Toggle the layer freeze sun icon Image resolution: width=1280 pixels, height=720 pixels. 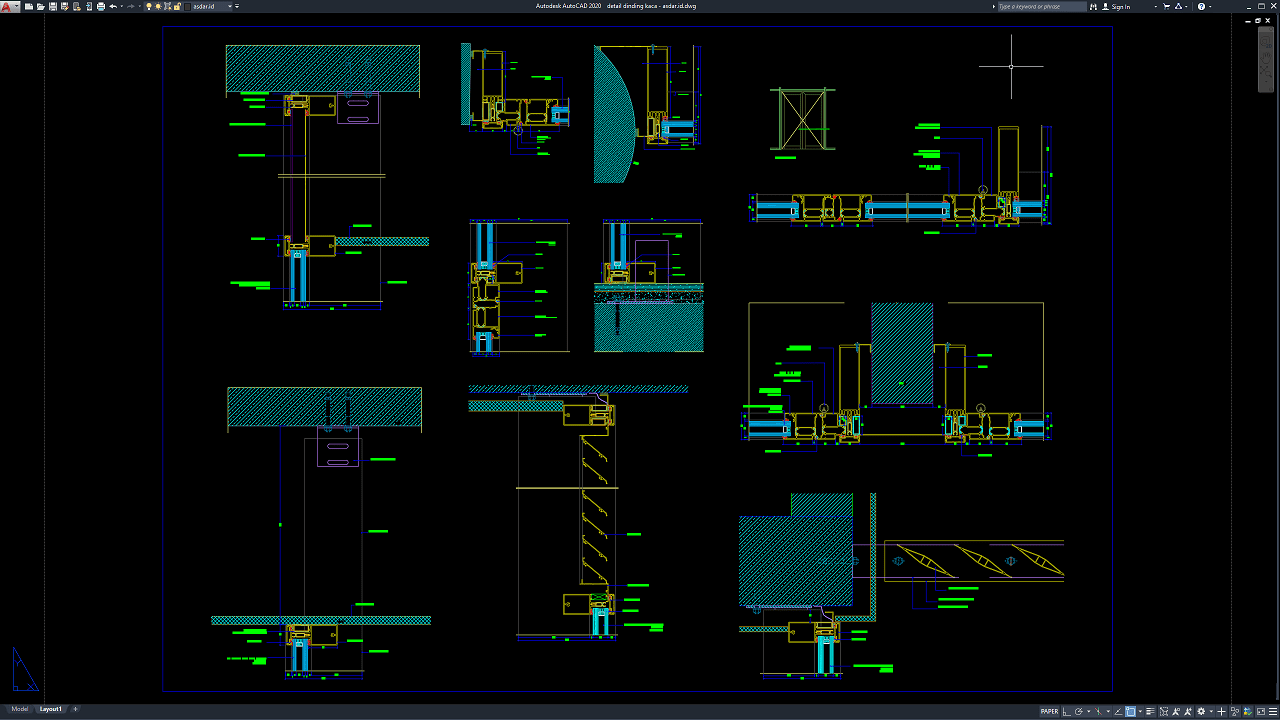[x=158, y=6]
